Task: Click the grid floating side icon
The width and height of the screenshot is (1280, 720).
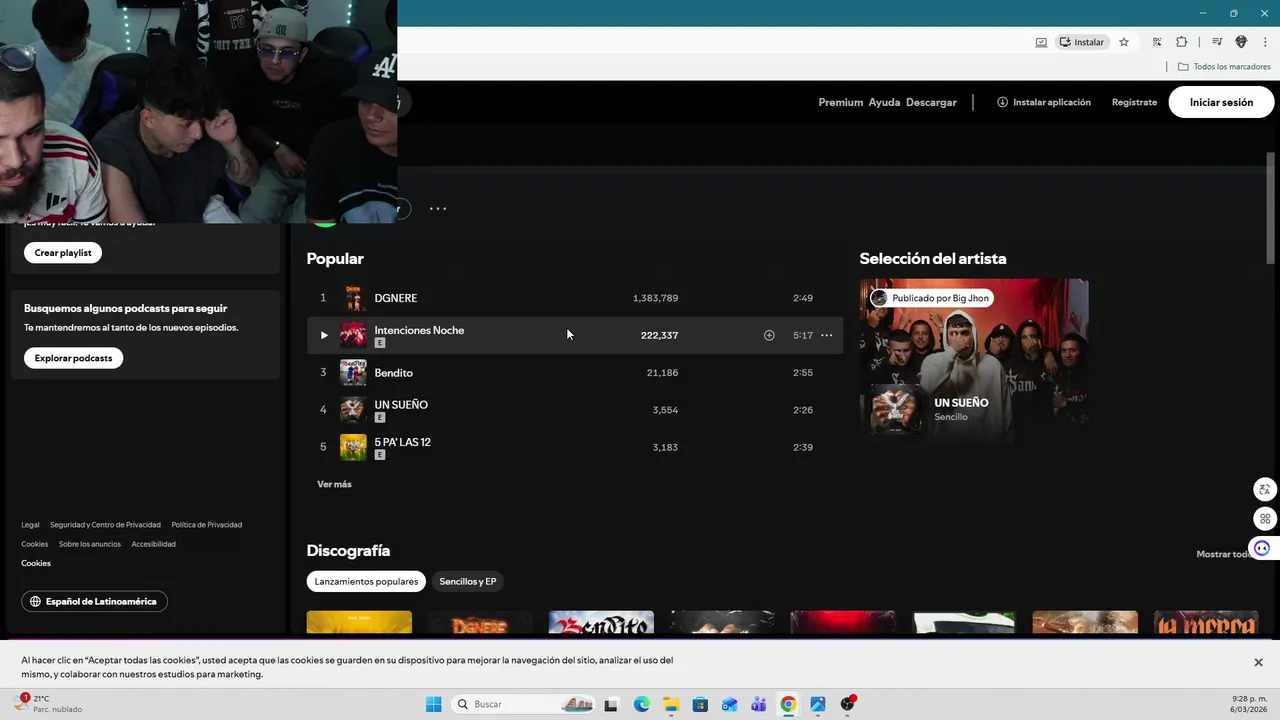Action: [x=1265, y=518]
